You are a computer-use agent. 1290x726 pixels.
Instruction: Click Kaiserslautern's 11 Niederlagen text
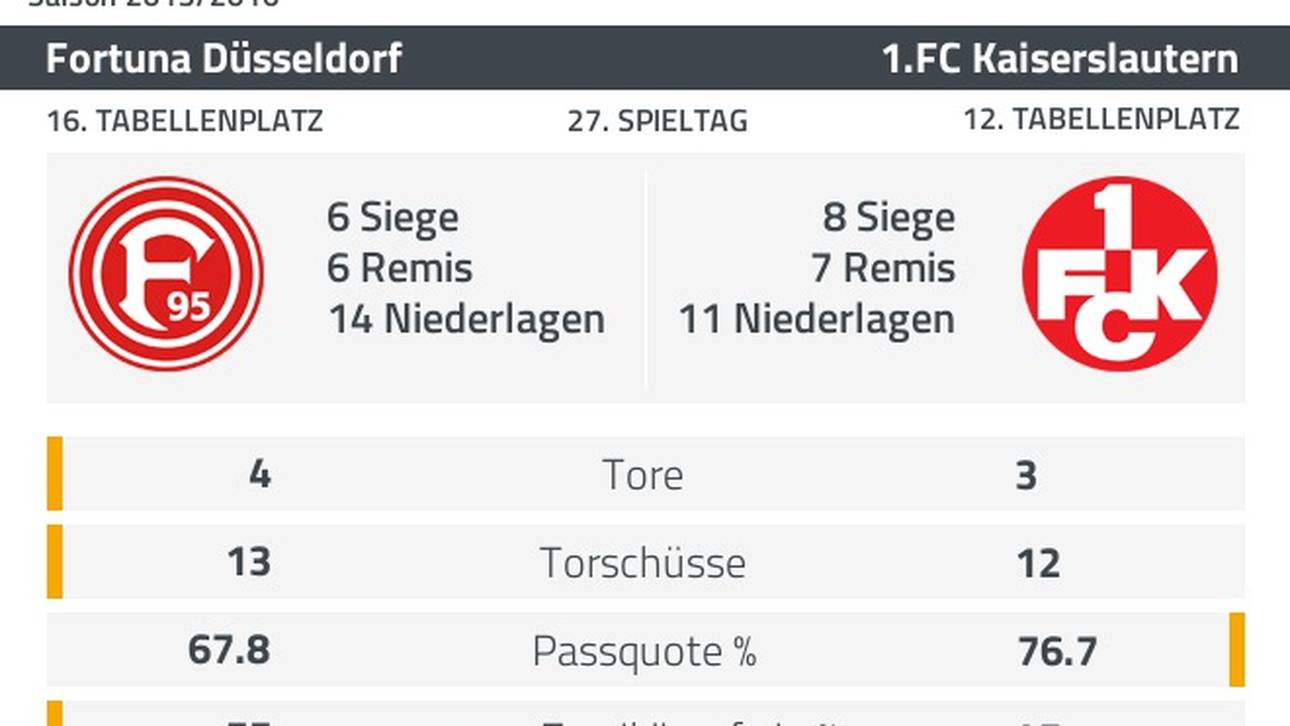[x=816, y=320]
